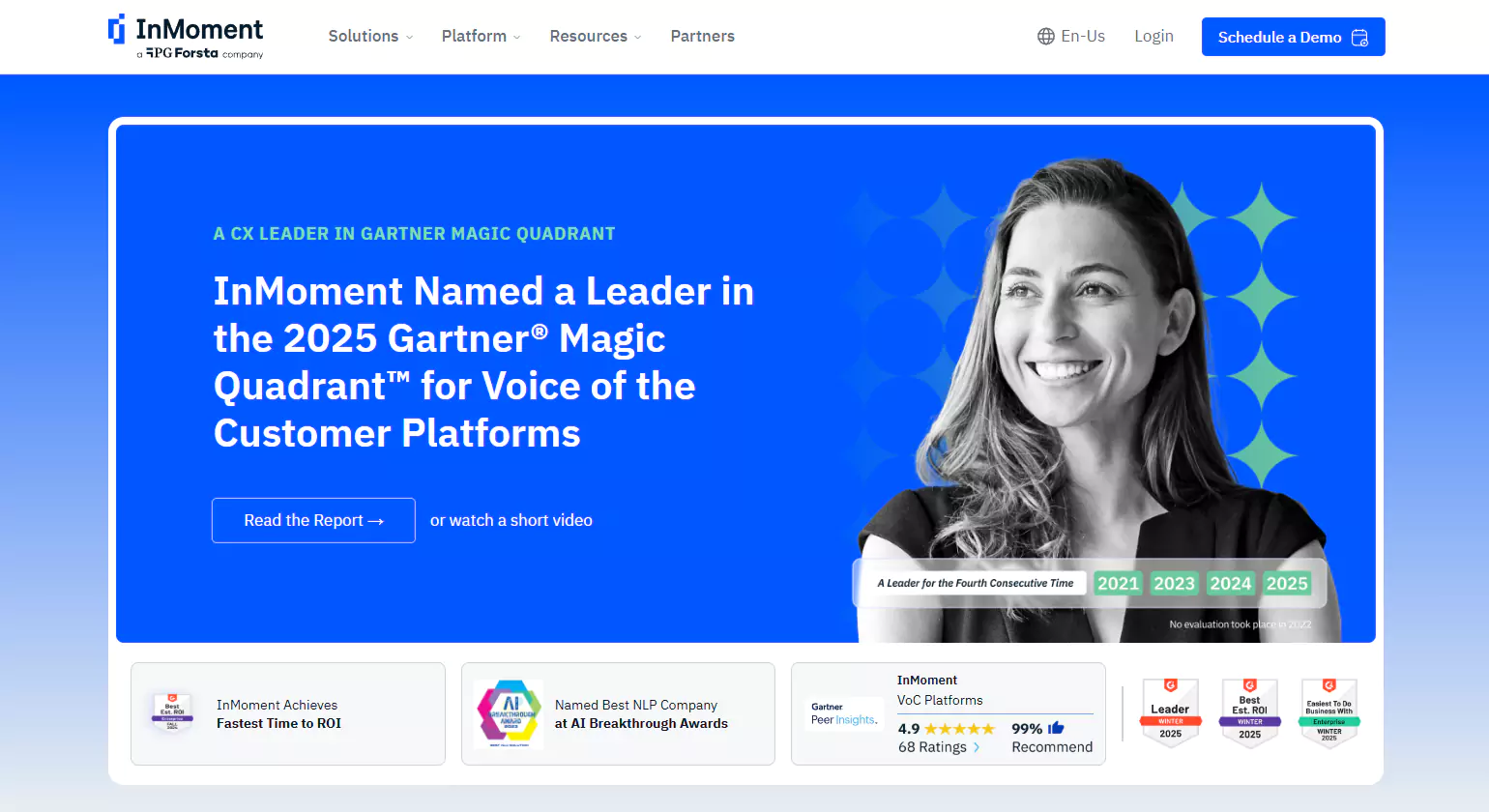Click the thumbs-up recommend icon
The height and width of the screenshot is (812, 1489).
1056,728
